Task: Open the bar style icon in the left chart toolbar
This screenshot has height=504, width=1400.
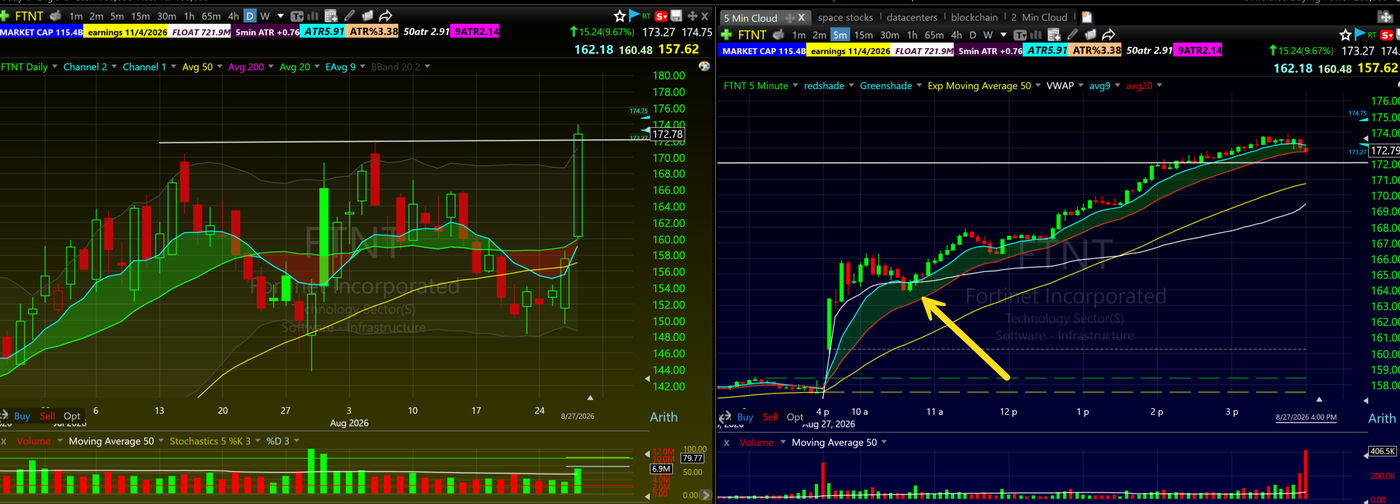Action: point(312,16)
